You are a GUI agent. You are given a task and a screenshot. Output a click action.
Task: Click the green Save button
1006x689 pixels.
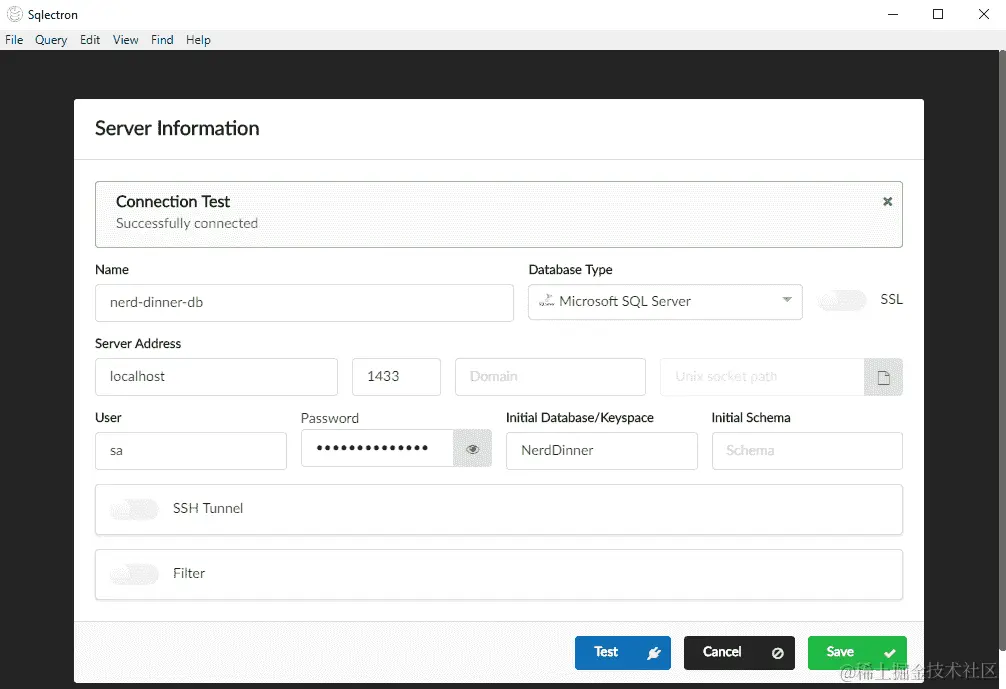[x=857, y=652]
